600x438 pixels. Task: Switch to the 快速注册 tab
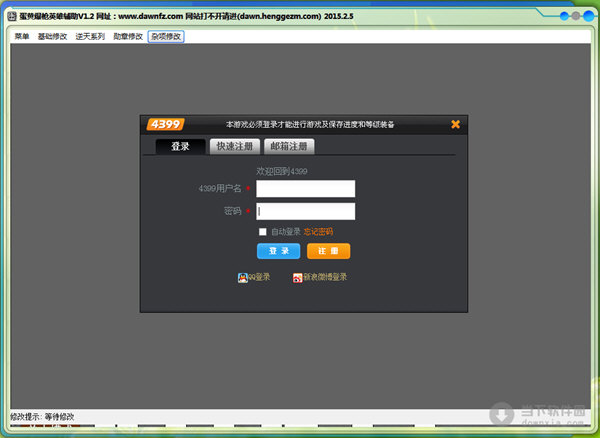[235, 146]
